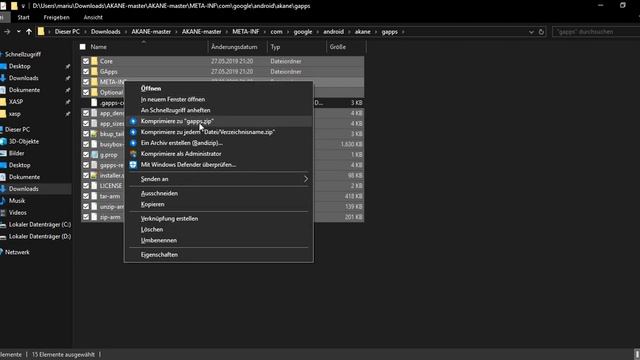The width and height of the screenshot is (640, 360).
Task: Open the address bar history dropdown
Action: click(531, 32)
